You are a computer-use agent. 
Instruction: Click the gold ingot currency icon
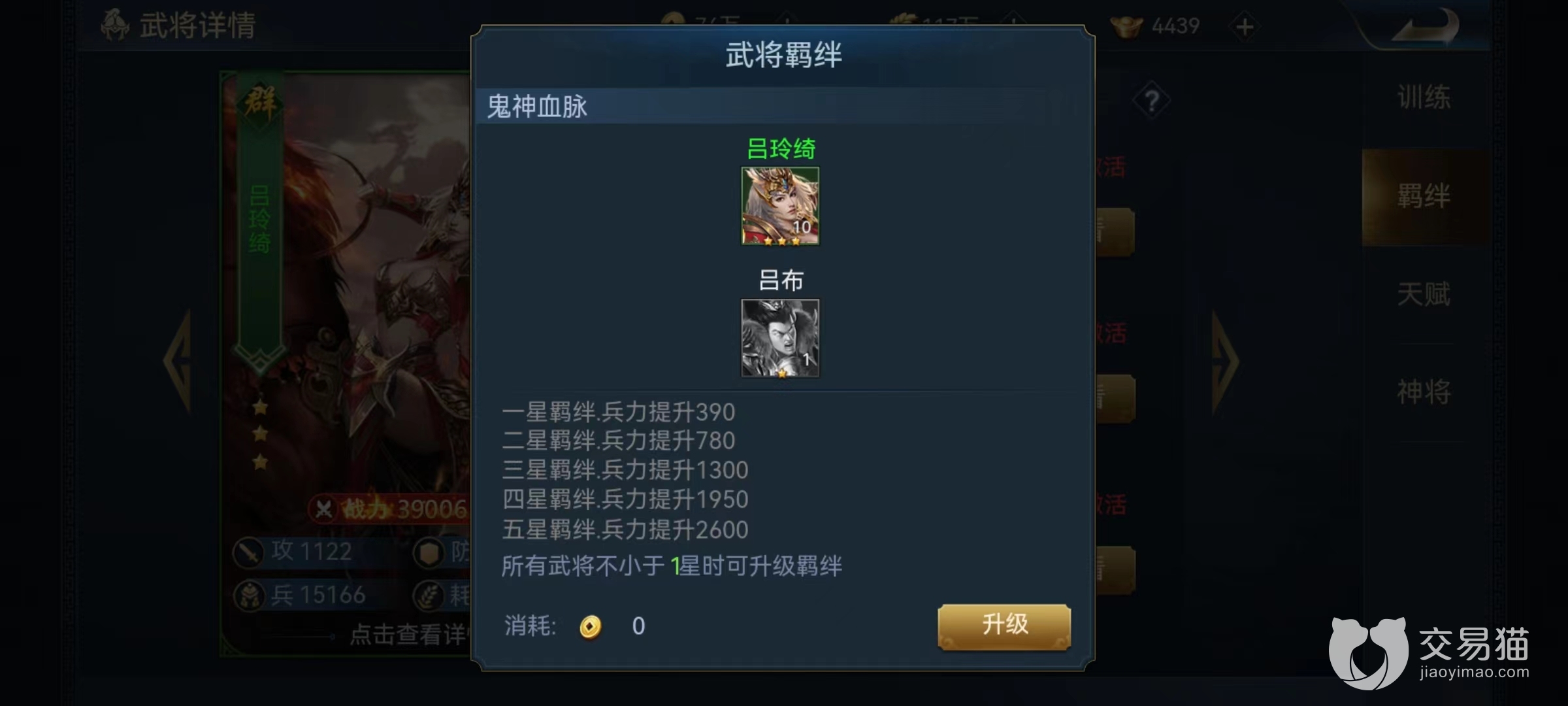(x=1126, y=26)
